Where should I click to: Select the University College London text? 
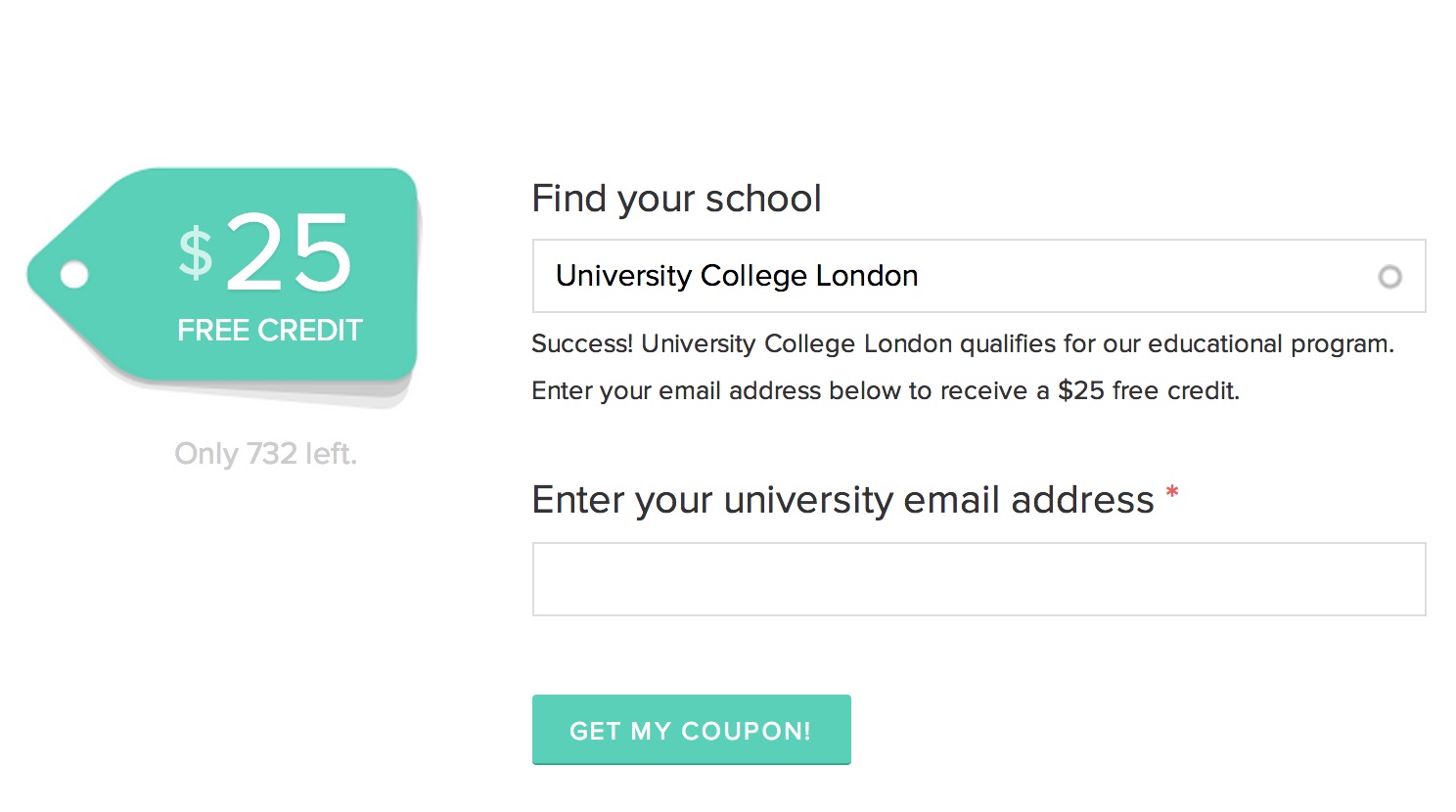(737, 276)
